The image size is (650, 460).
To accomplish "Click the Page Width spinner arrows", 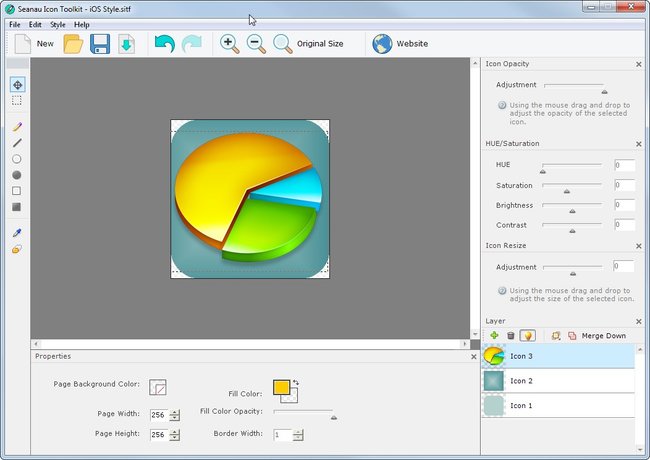I will pos(175,415).
